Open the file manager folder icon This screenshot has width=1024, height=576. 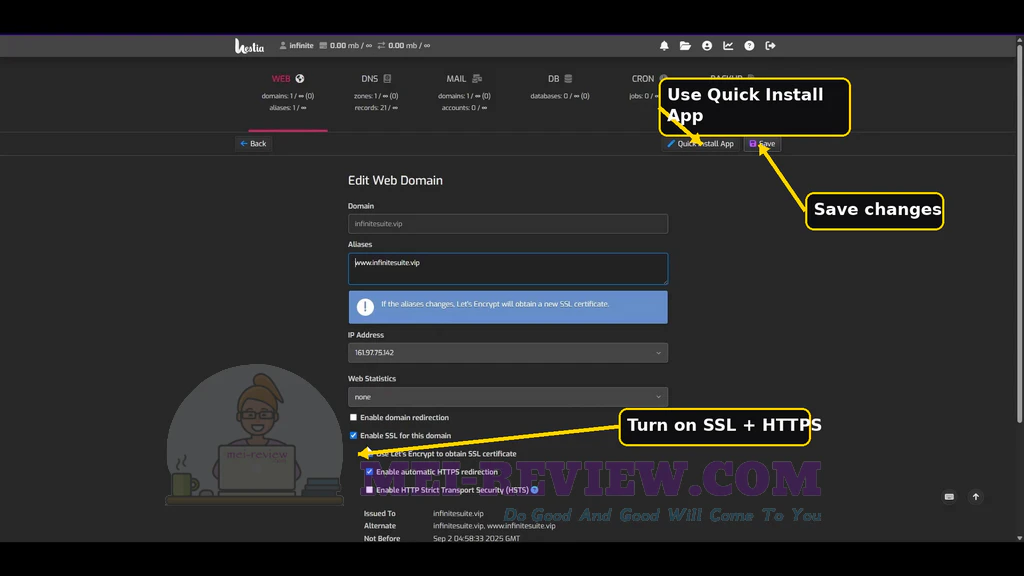click(x=685, y=46)
